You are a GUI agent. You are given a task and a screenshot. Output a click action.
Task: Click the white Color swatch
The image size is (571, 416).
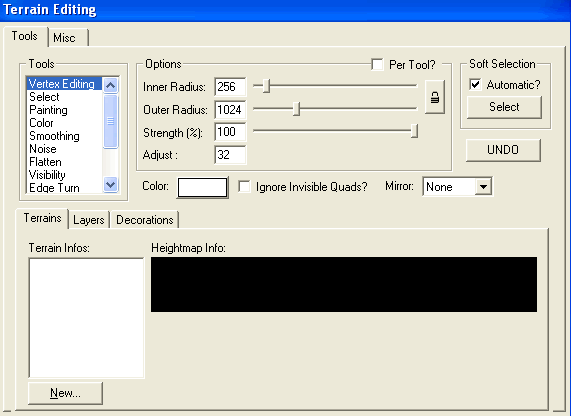coord(202,188)
